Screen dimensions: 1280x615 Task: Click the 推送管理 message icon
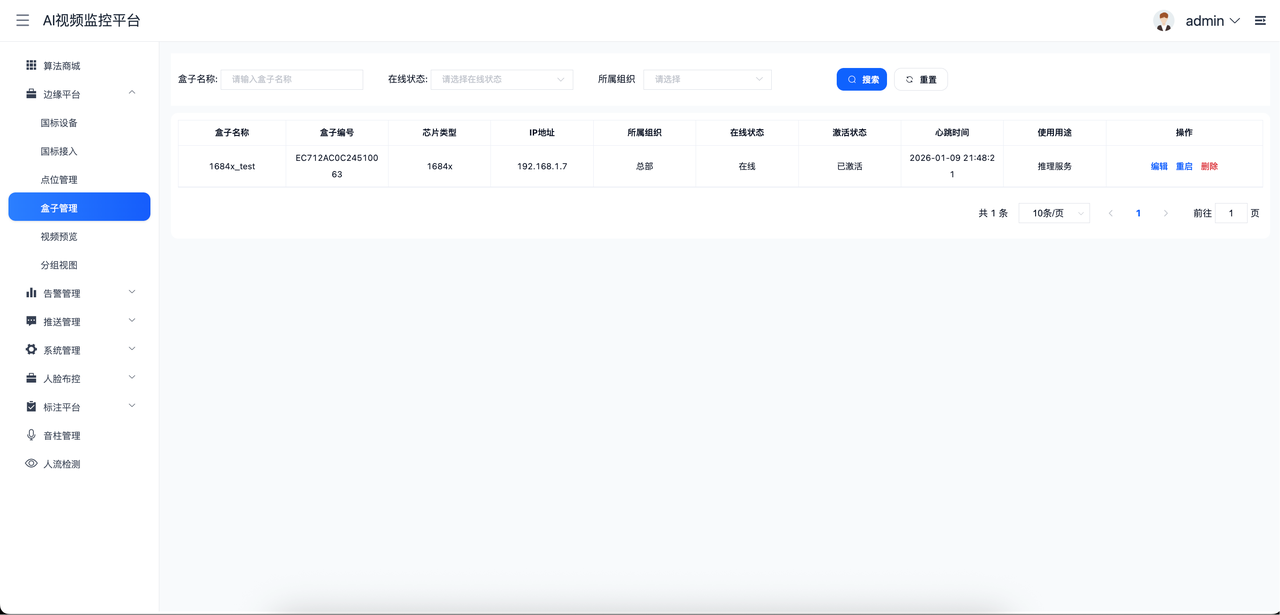coord(31,321)
